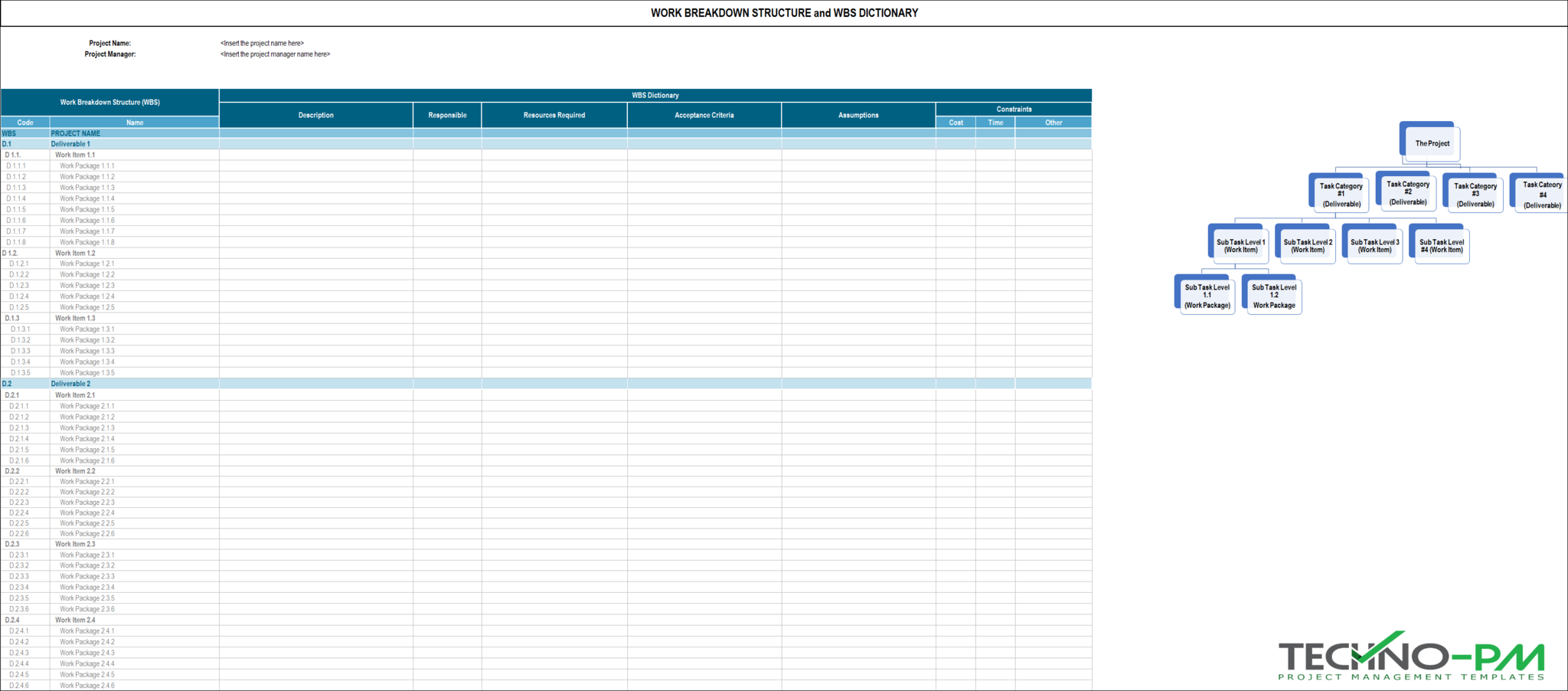Click the Work Item 1.1 row
1568x691 pixels.
click(74, 155)
